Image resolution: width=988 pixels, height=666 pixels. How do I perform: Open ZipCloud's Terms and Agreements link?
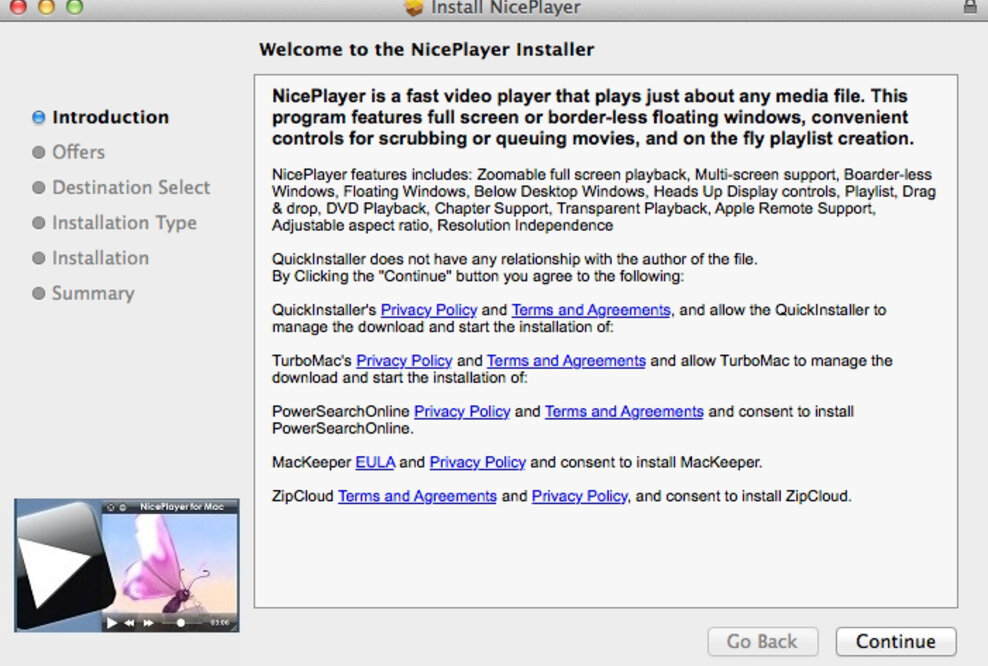coord(417,496)
